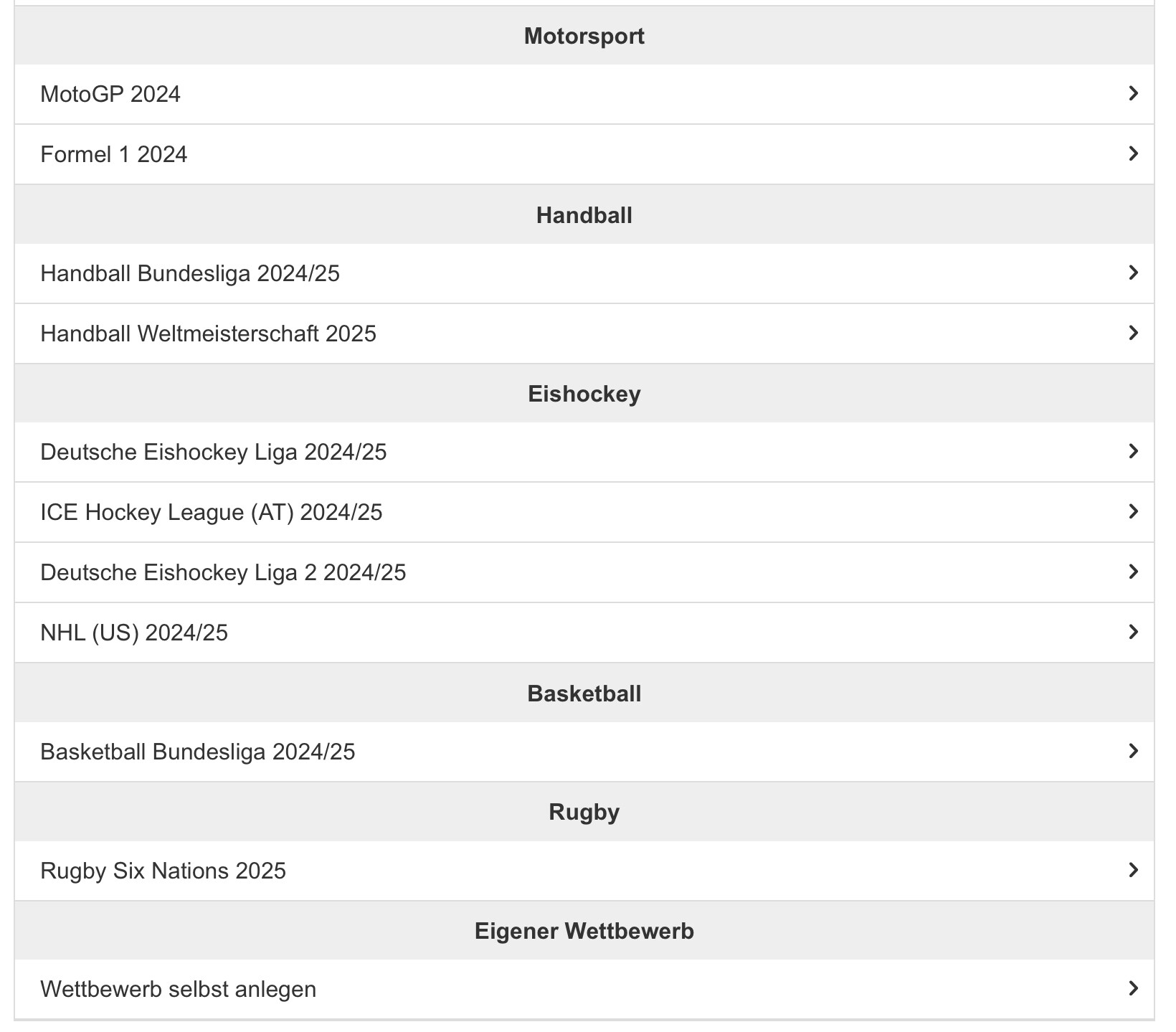The image size is (1176, 1032).
Task: Open Deutsche Eishockey Liga 2024/25
Action: [x=214, y=452]
